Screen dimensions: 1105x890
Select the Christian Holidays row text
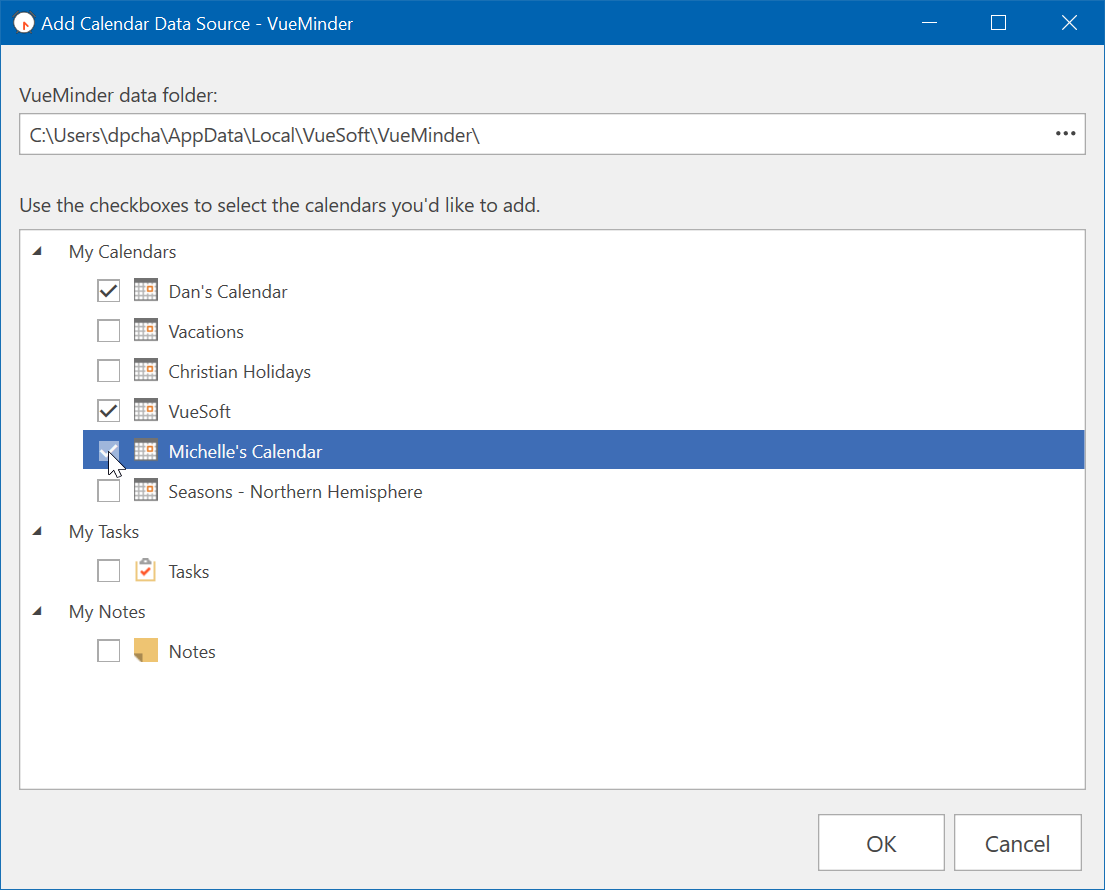240,371
